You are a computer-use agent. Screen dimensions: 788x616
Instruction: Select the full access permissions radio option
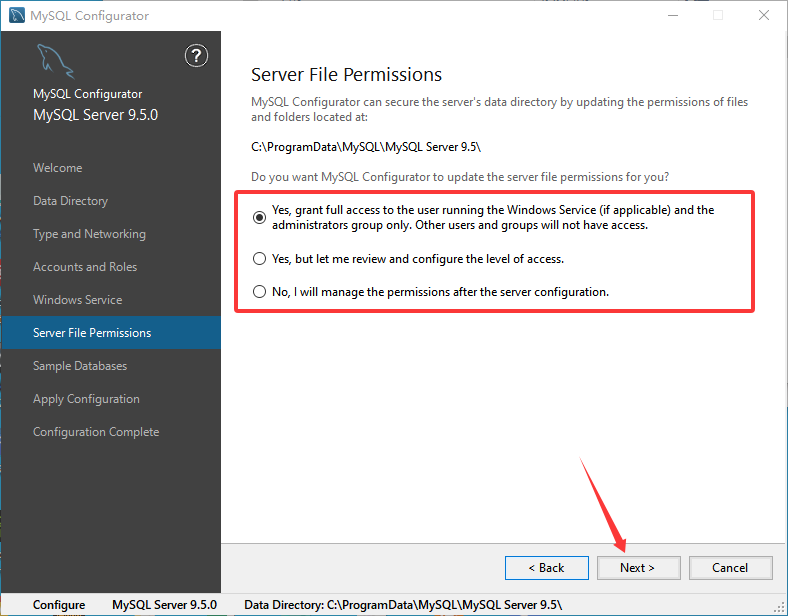[261, 217]
